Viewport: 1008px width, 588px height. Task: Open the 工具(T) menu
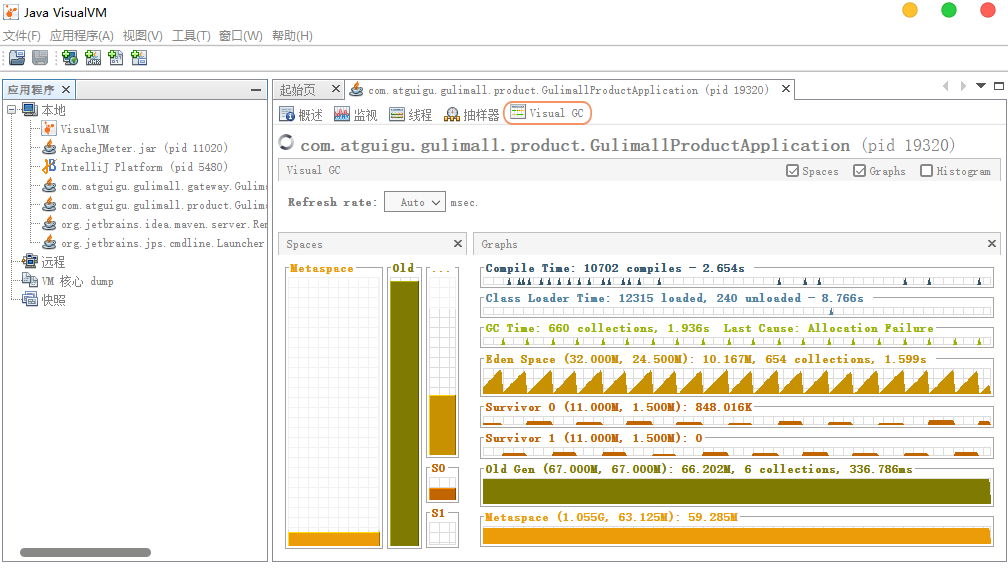click(191, 35)
